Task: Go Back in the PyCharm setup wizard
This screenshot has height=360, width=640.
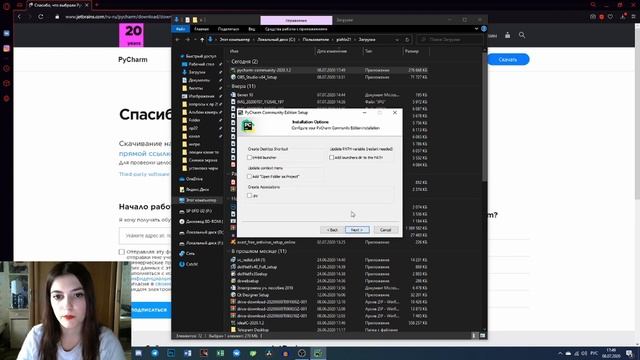Action: (332, 230)
